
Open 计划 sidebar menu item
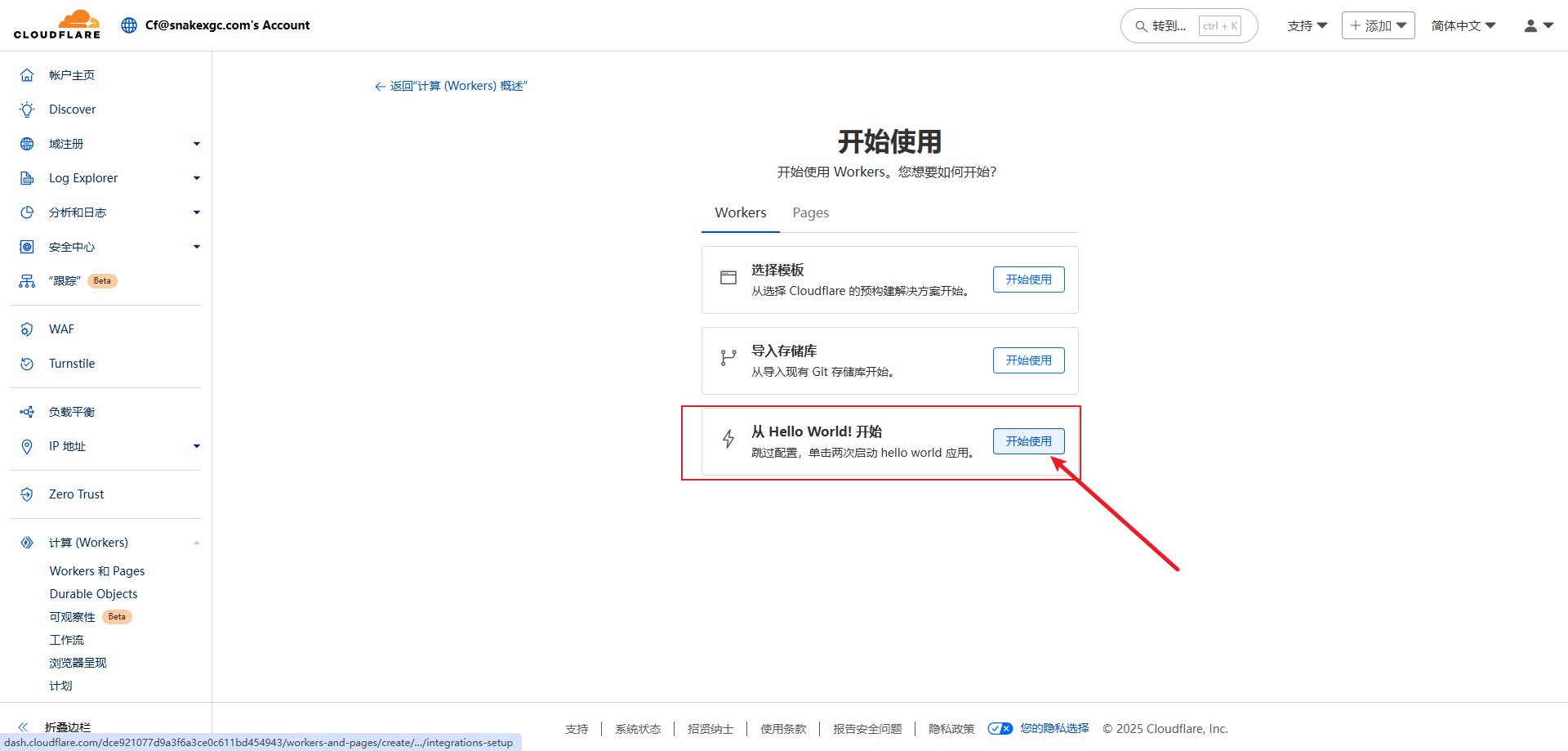point(61,686)
